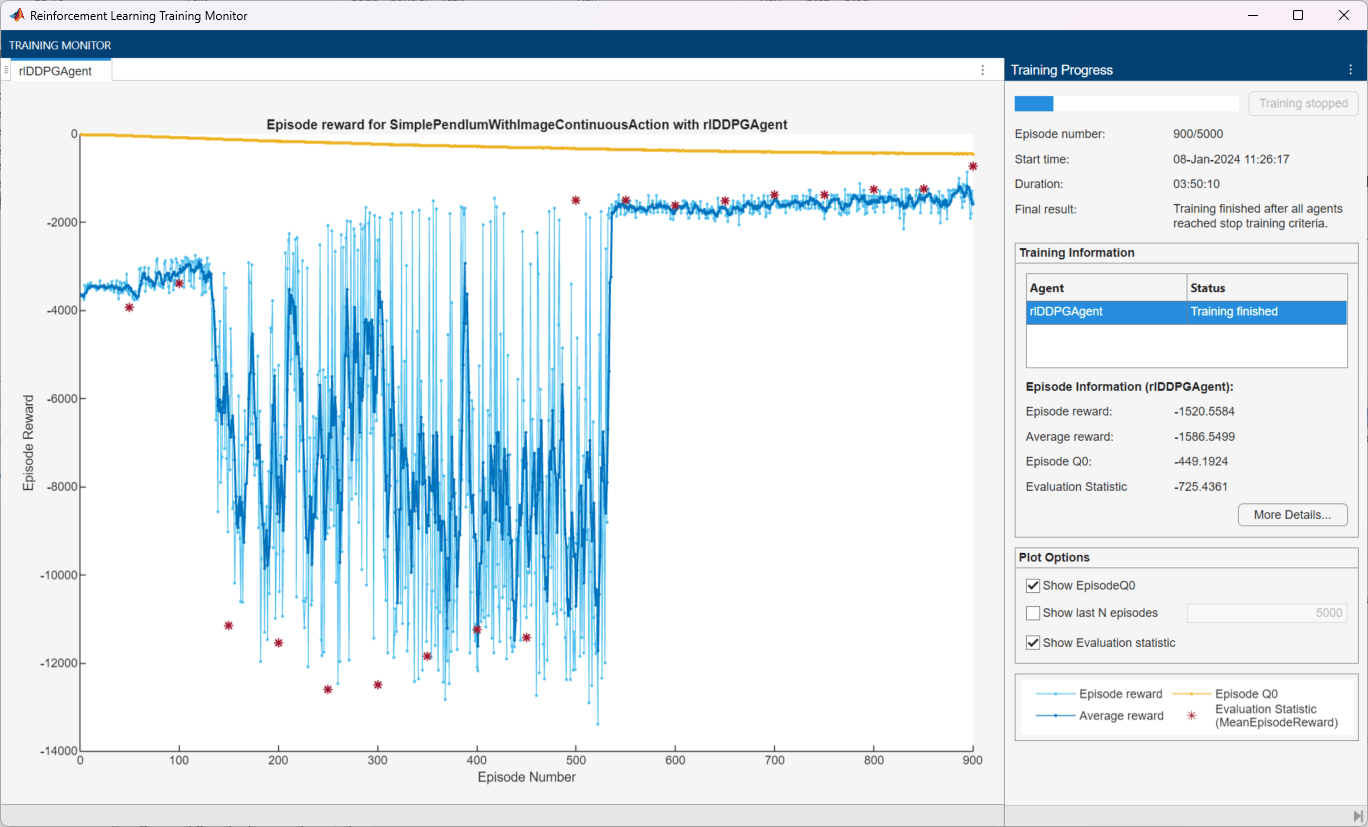The height and width of the screenshot is (827, 1368).
Task: Click the MATLAB logo in the title bar
Action: point(17,15)
